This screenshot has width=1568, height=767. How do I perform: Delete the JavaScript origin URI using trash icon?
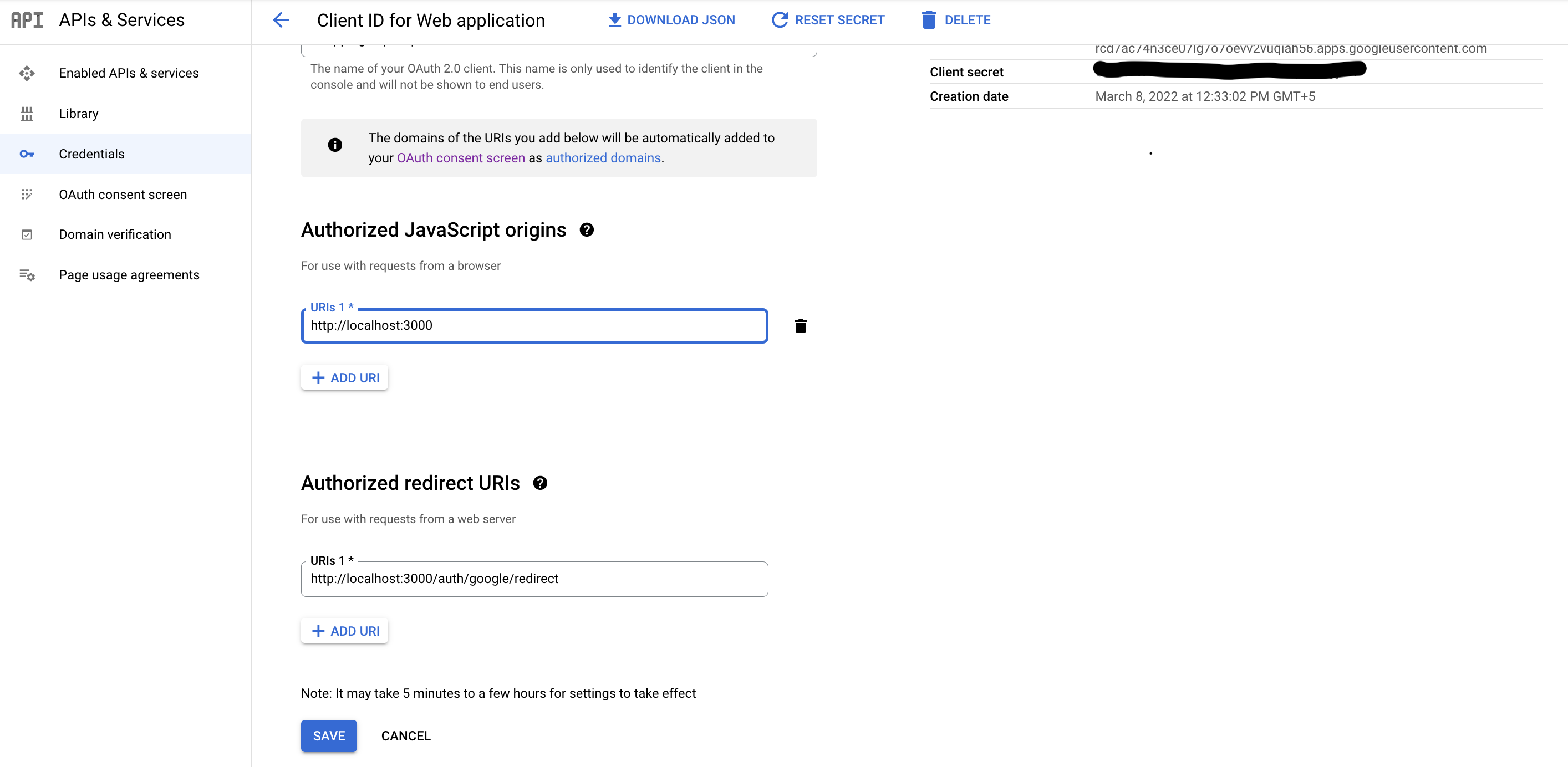tap(801, 326)
